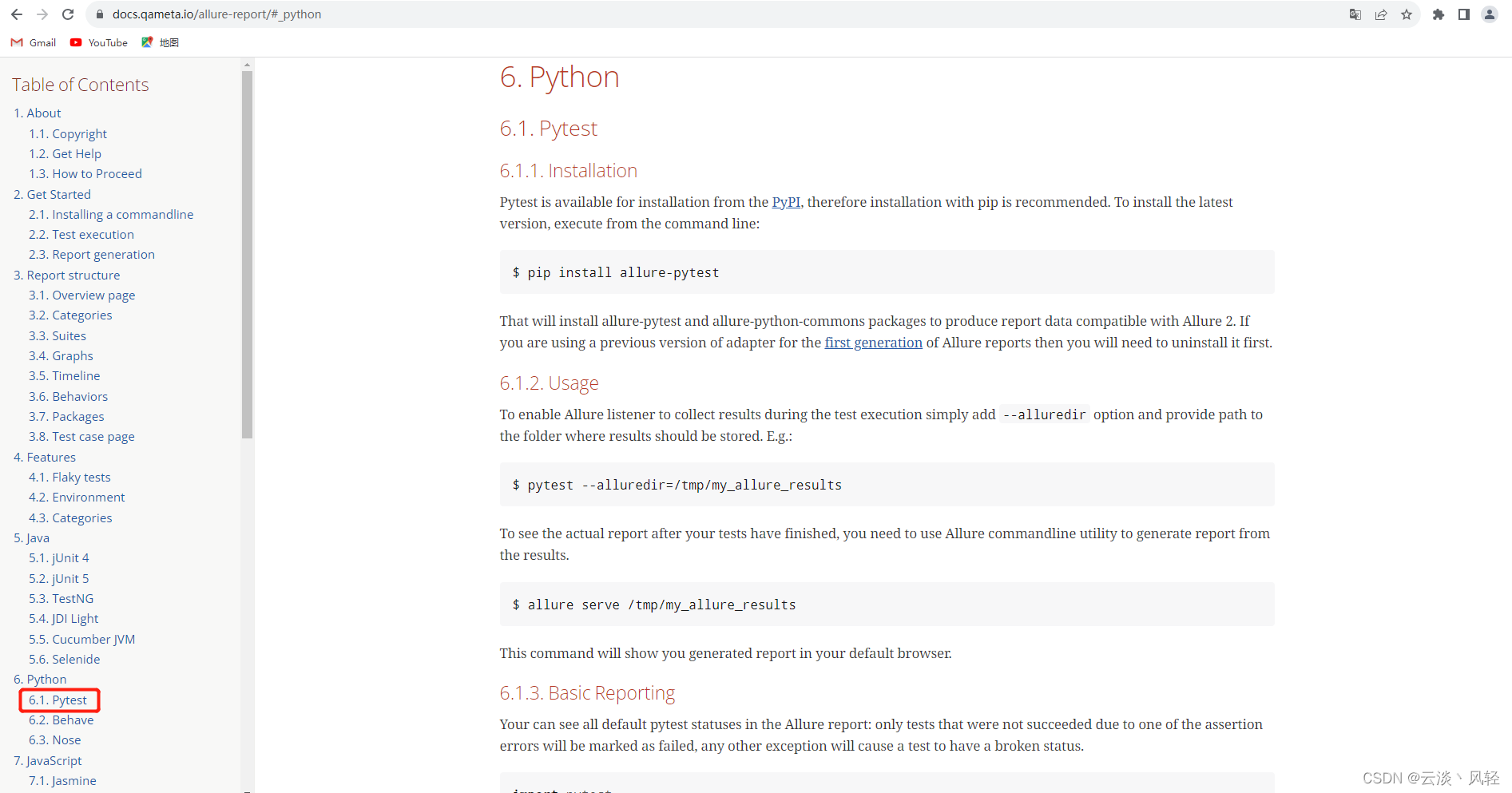The height and width of the screenshot is (793, 1512).
Task: Open 1.1. Copyright section
Action: coord(68,134)
